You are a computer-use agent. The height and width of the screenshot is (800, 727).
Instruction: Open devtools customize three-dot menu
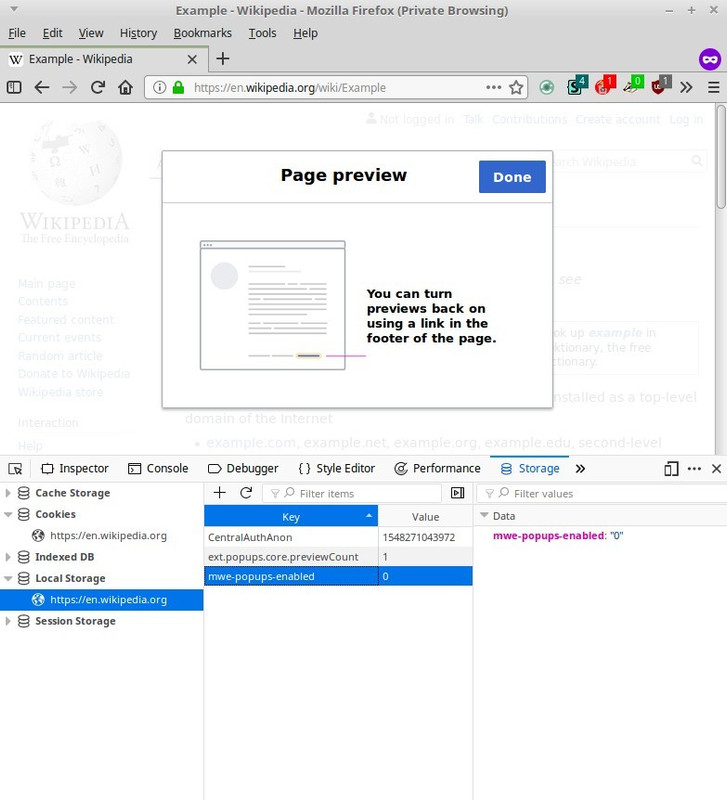coord(694,468)
